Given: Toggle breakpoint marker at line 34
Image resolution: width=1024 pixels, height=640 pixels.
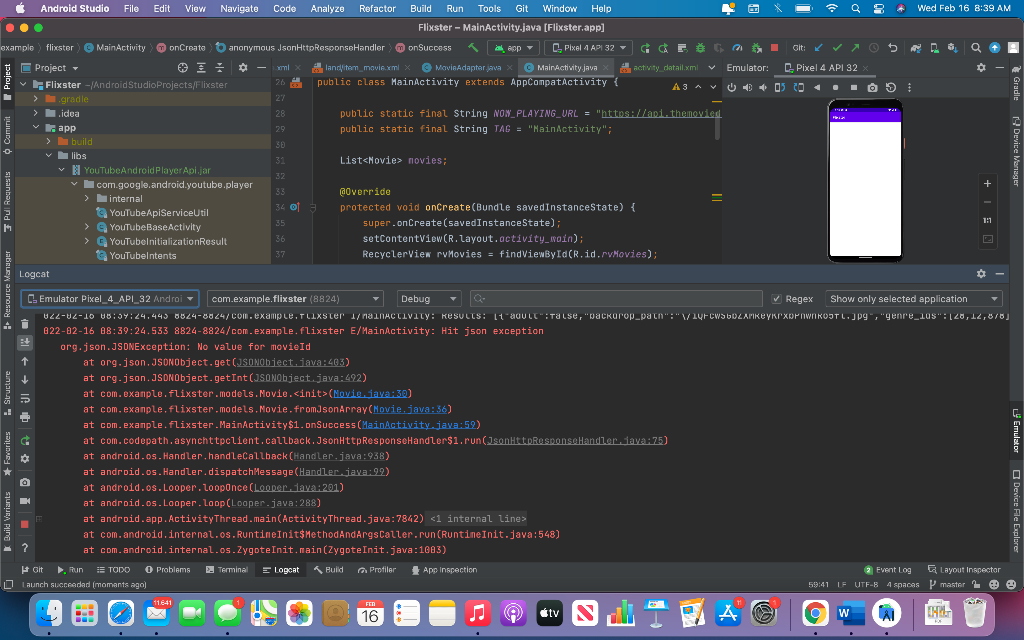Looking at the screenshot, I should click(295, 207).
